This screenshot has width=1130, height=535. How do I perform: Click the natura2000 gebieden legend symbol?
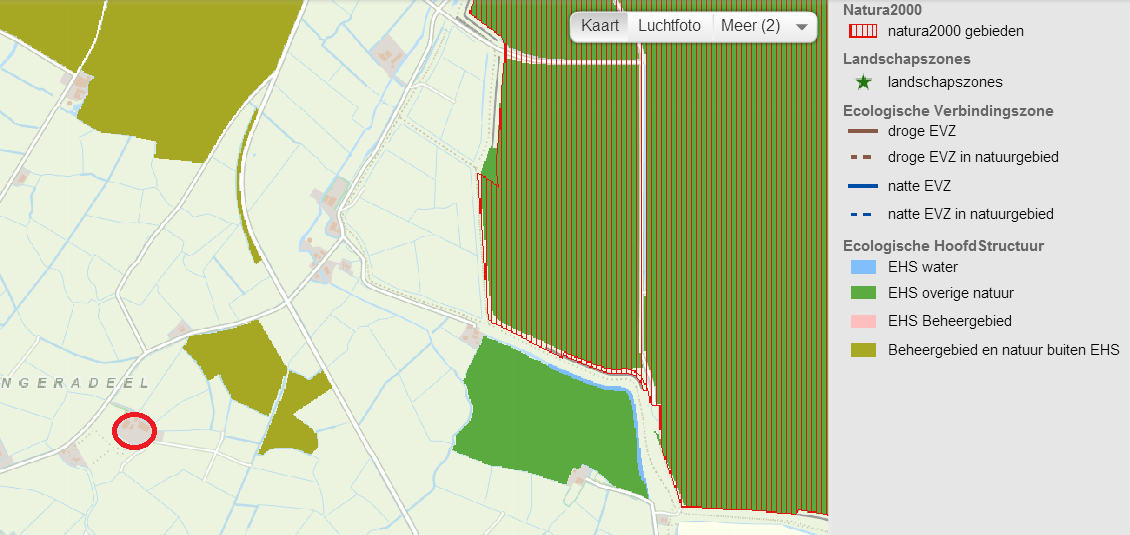(863, 31)
